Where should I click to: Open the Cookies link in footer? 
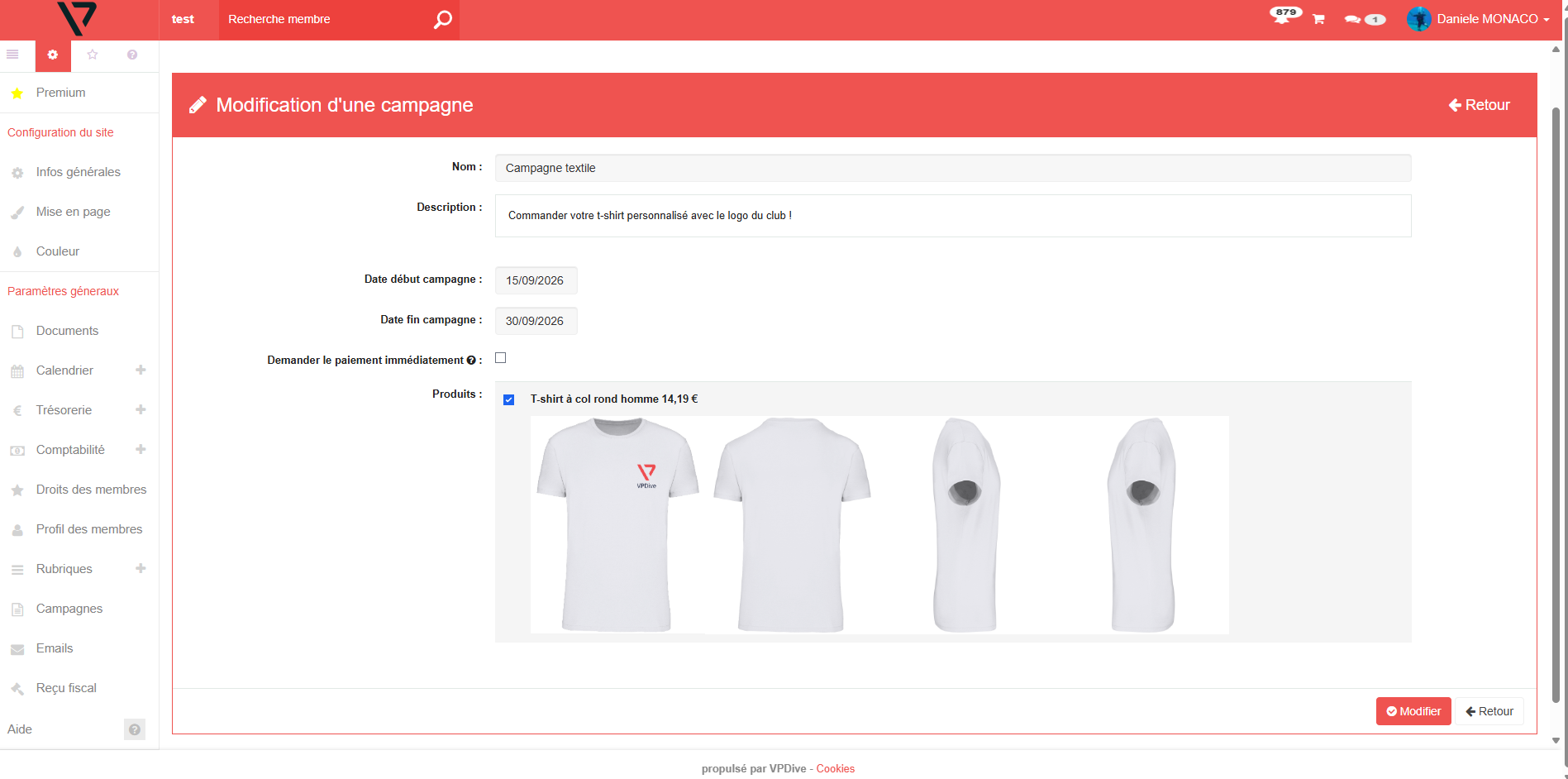point(835,768)
